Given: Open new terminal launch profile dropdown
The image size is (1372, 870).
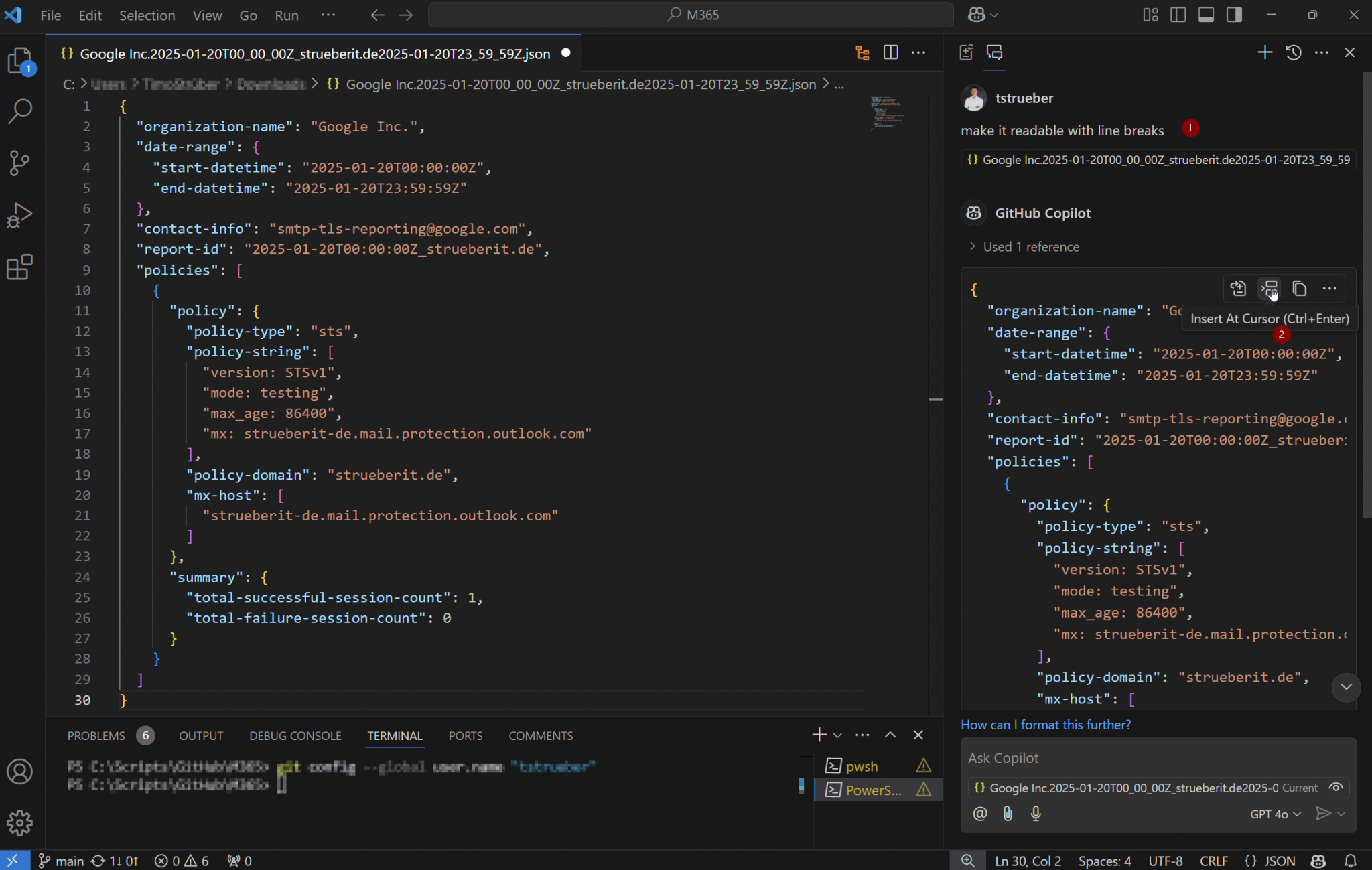Looking at the screenshot, I should pos(838,735).
